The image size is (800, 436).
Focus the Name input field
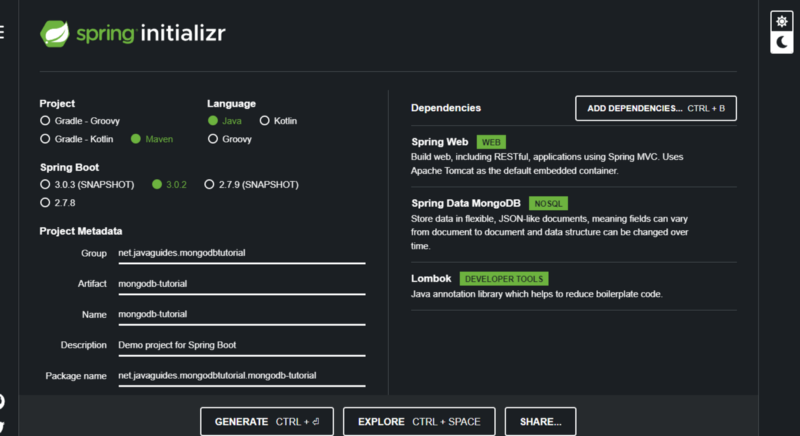click(242, 315)
